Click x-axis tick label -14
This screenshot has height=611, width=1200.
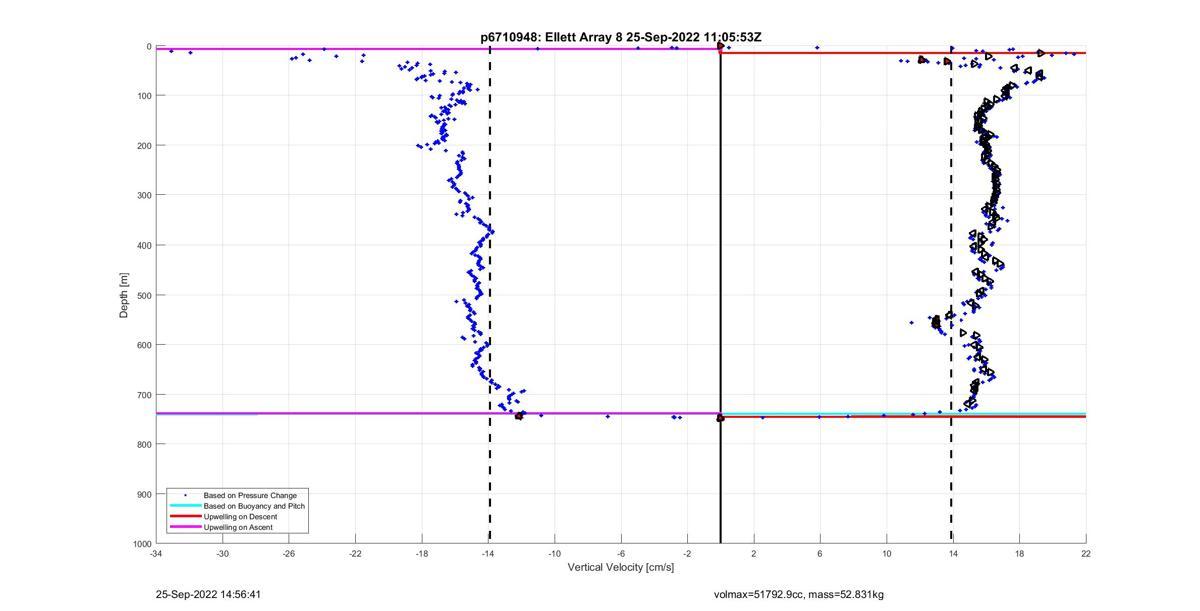488,553
